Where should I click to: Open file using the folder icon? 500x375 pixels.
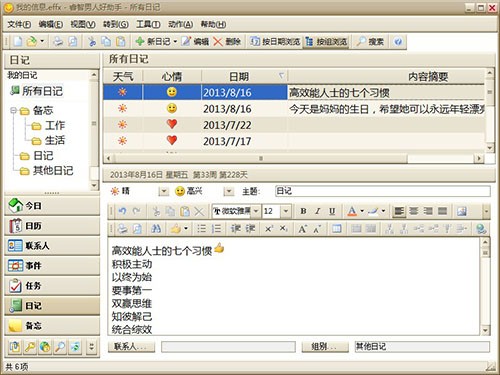tap(31, 41)
